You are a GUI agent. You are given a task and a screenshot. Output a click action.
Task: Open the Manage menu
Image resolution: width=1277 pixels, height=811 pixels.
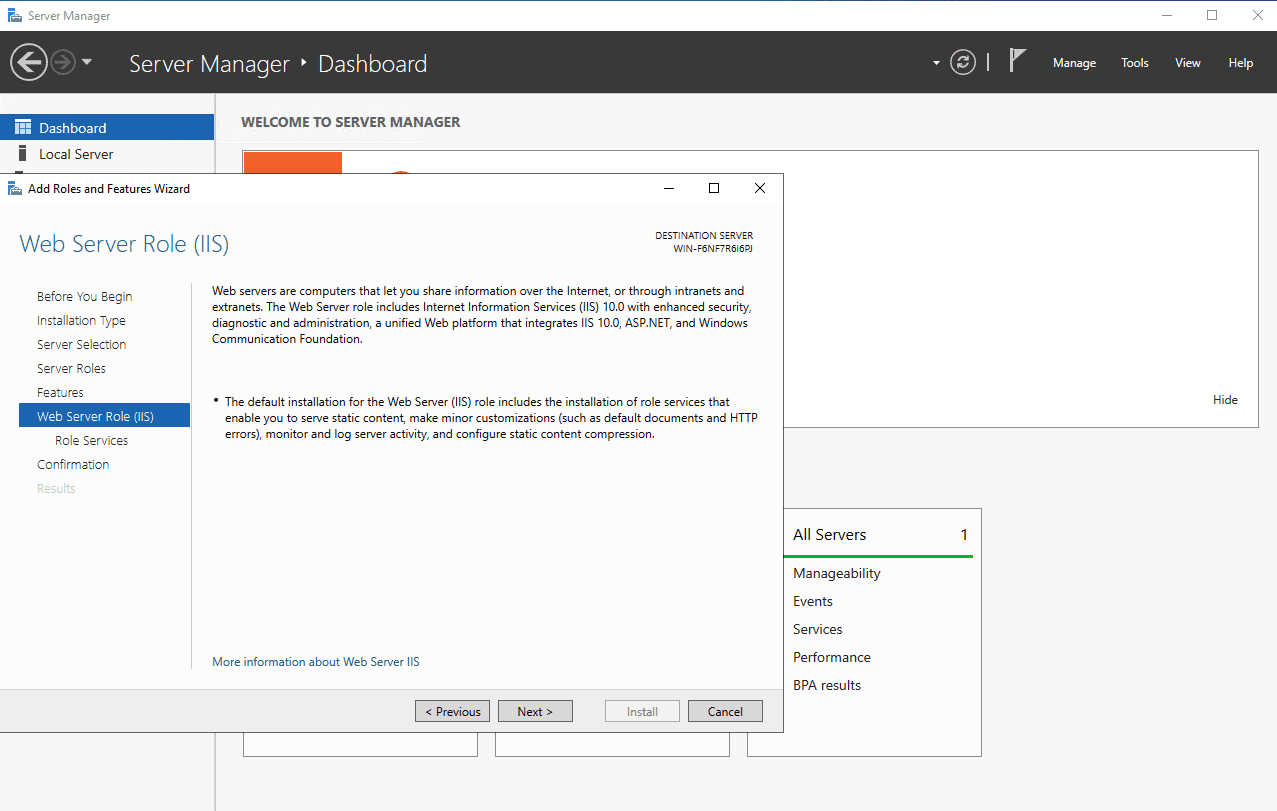tap(1074, 63)
